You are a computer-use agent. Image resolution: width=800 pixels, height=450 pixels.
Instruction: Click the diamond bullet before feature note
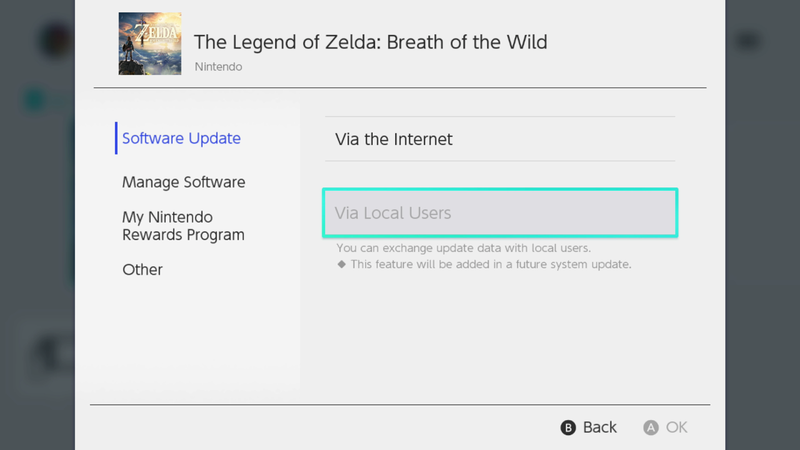(x=341, y=264)
